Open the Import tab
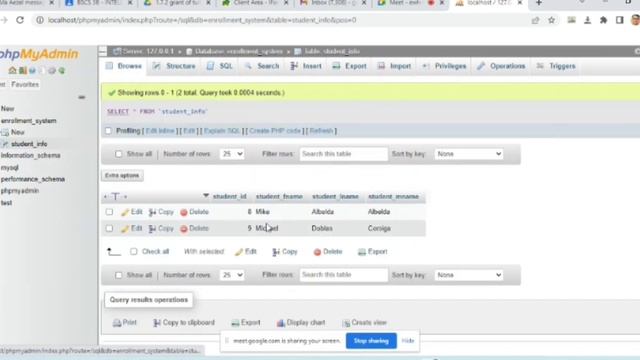The image size is (640, 360). 394,66
